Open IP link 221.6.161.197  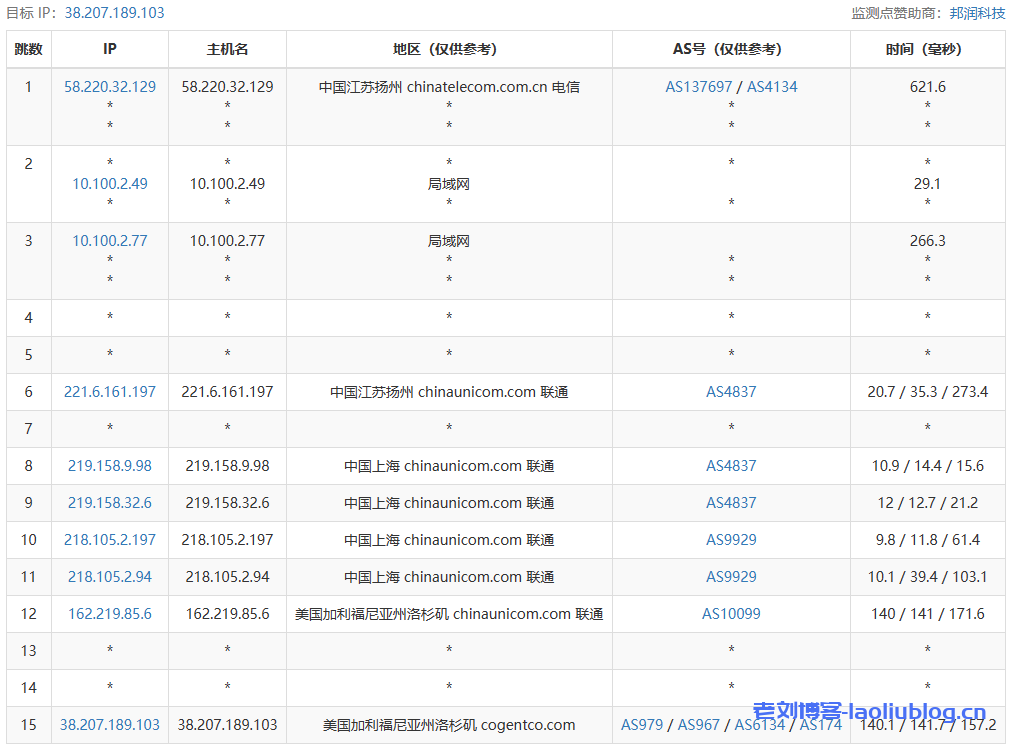coord(110,392)
